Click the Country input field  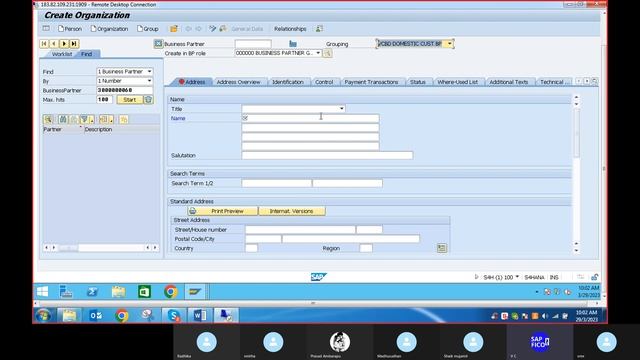tap(251, 248)
